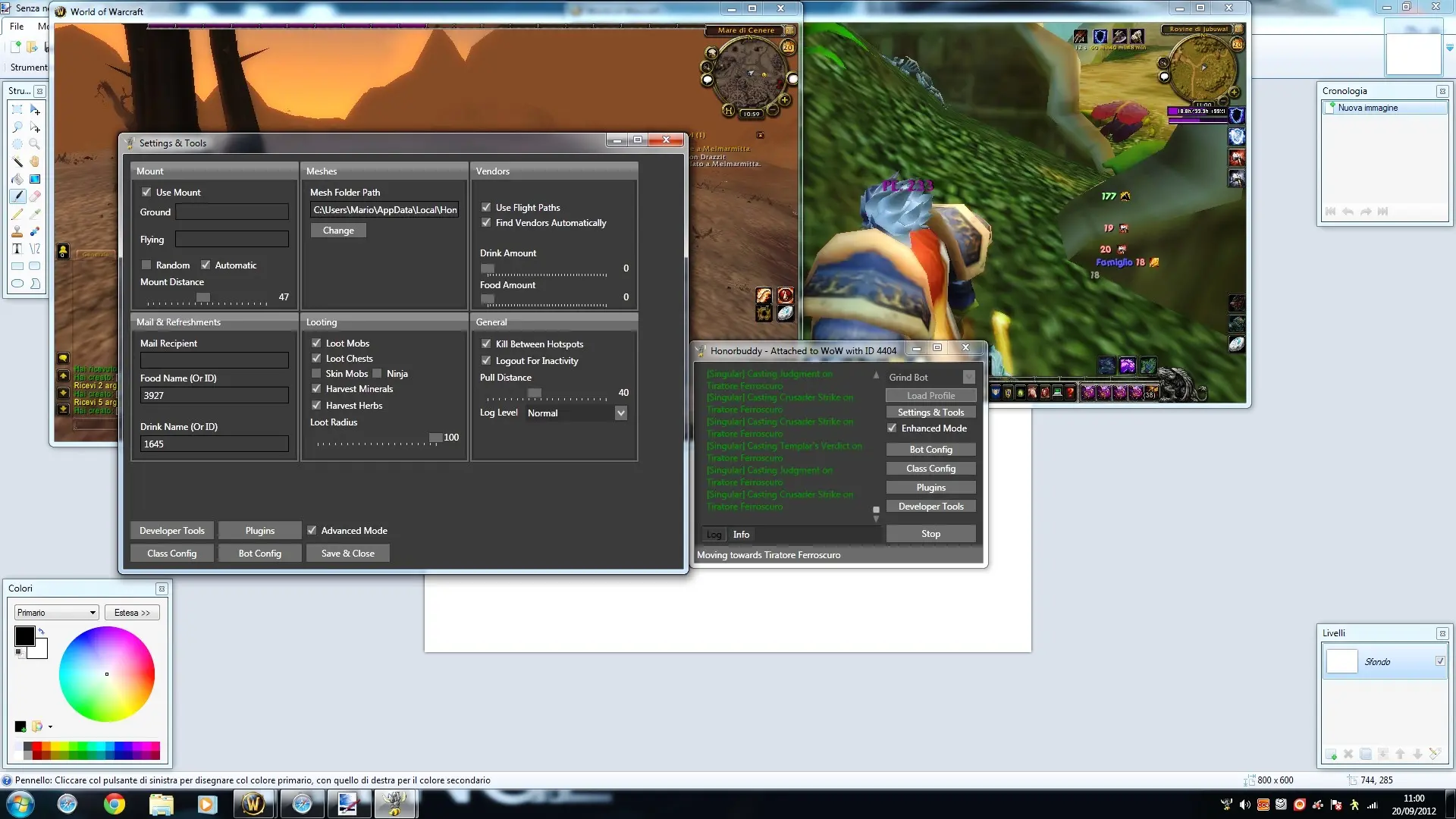1456x819 pixels.
Task: Select the Paintbrush tool
Action: pyautogui.click(x=17, y=196)
